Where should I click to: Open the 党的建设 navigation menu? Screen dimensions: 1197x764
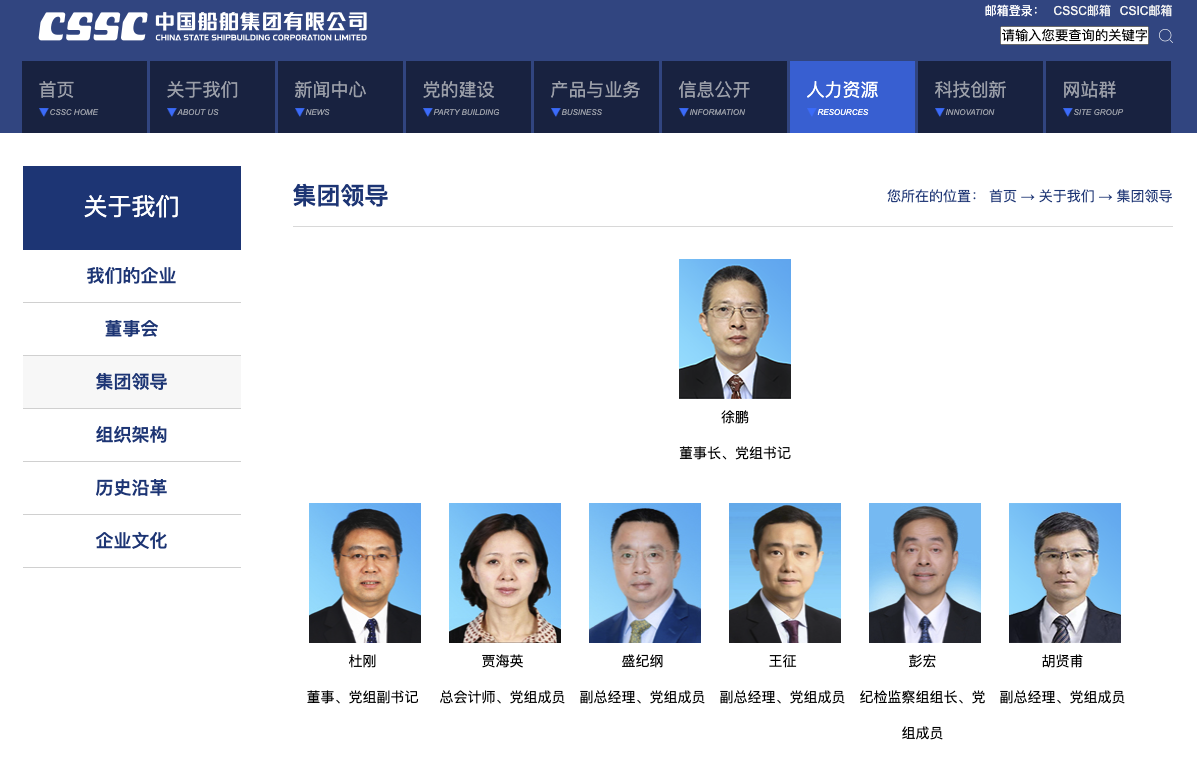click(468, 97)
